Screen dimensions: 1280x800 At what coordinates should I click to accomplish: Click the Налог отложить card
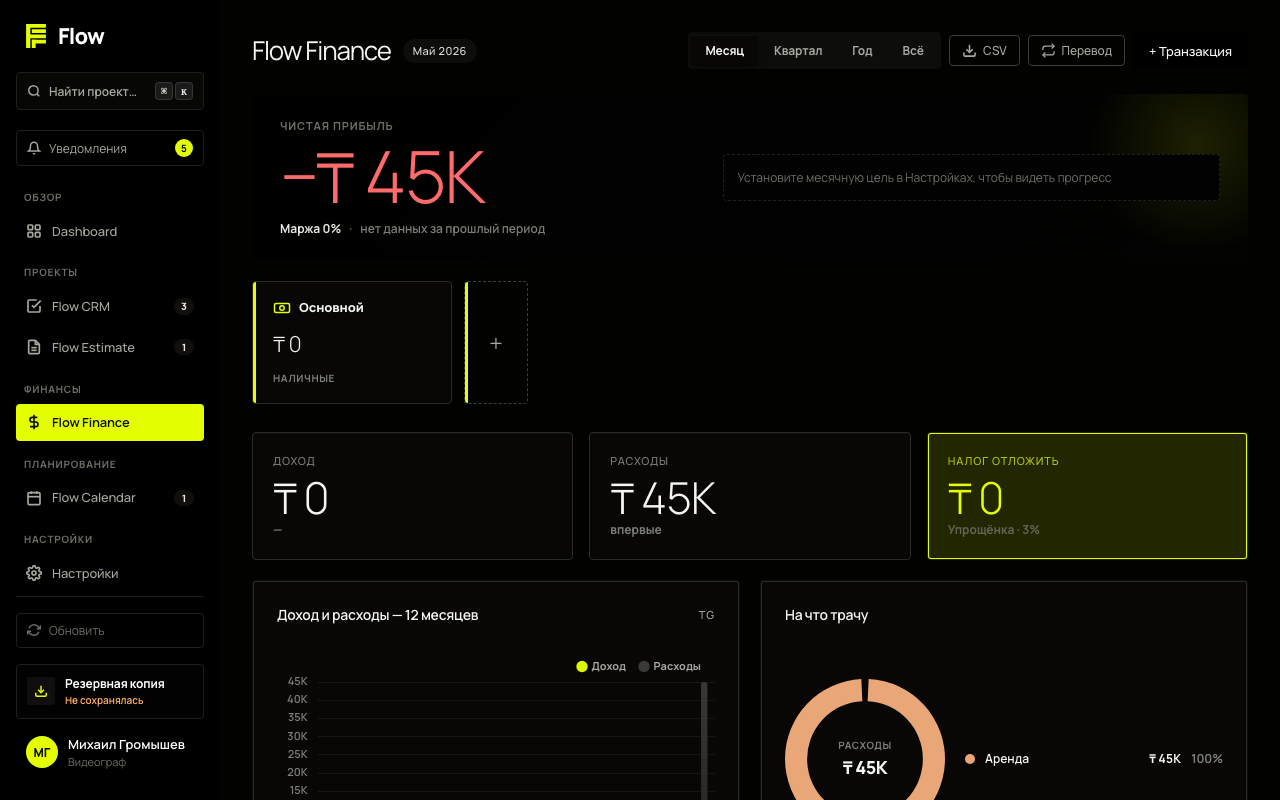coord(1087,496)
